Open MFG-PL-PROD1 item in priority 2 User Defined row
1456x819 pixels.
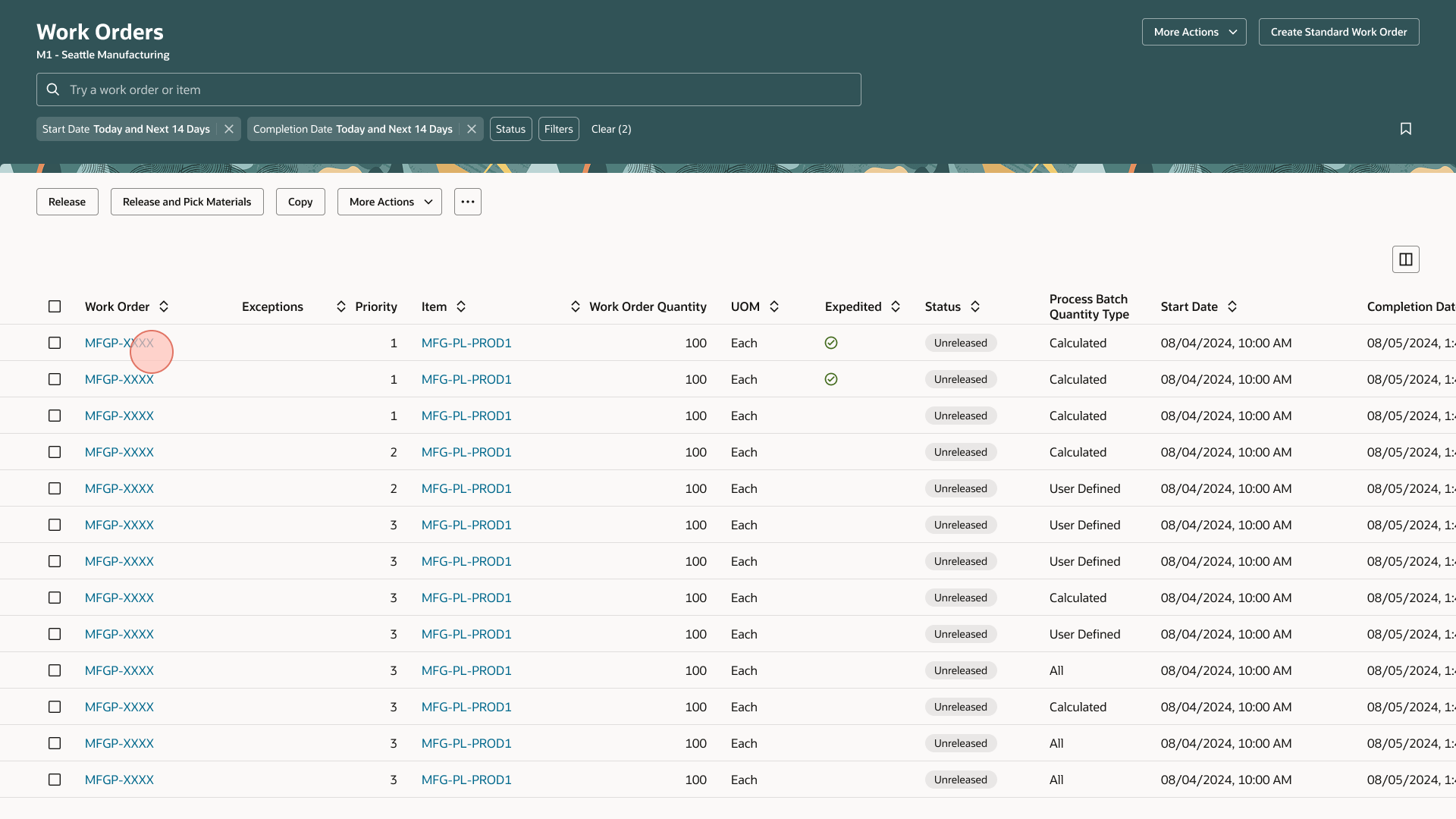[466, 488]
